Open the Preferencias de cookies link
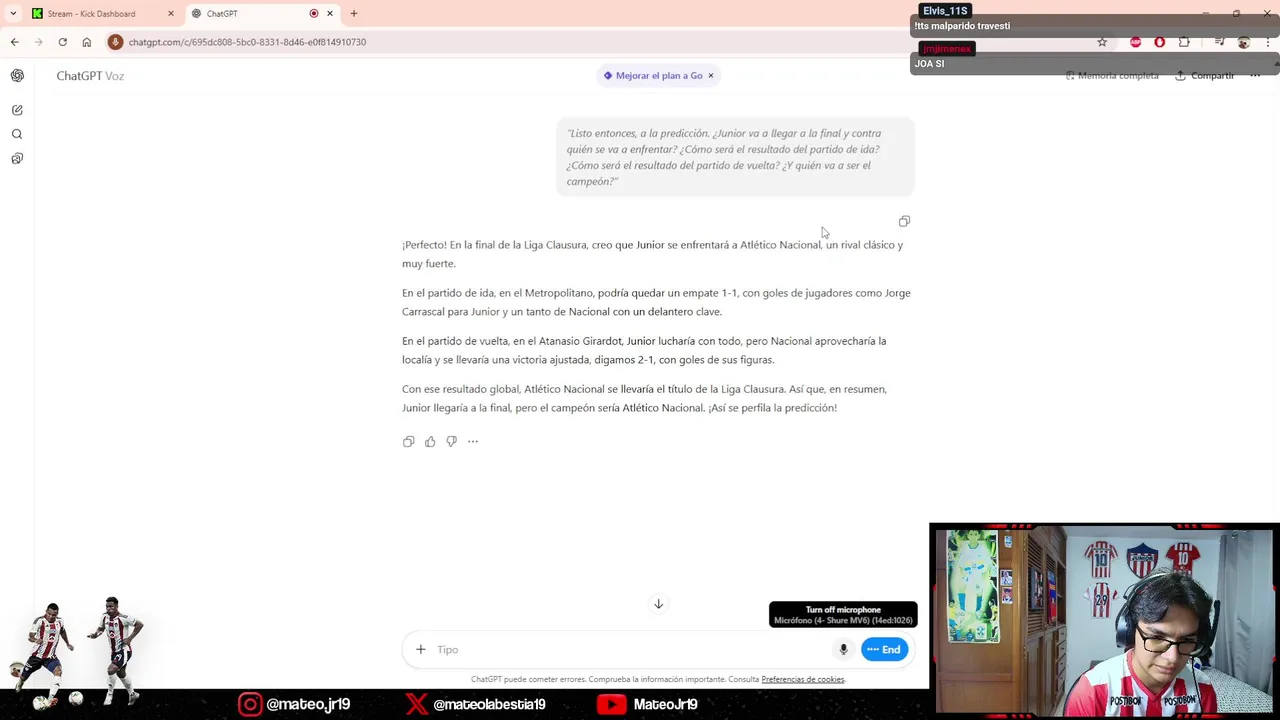 pyautogui.click(x=803, y=680)
